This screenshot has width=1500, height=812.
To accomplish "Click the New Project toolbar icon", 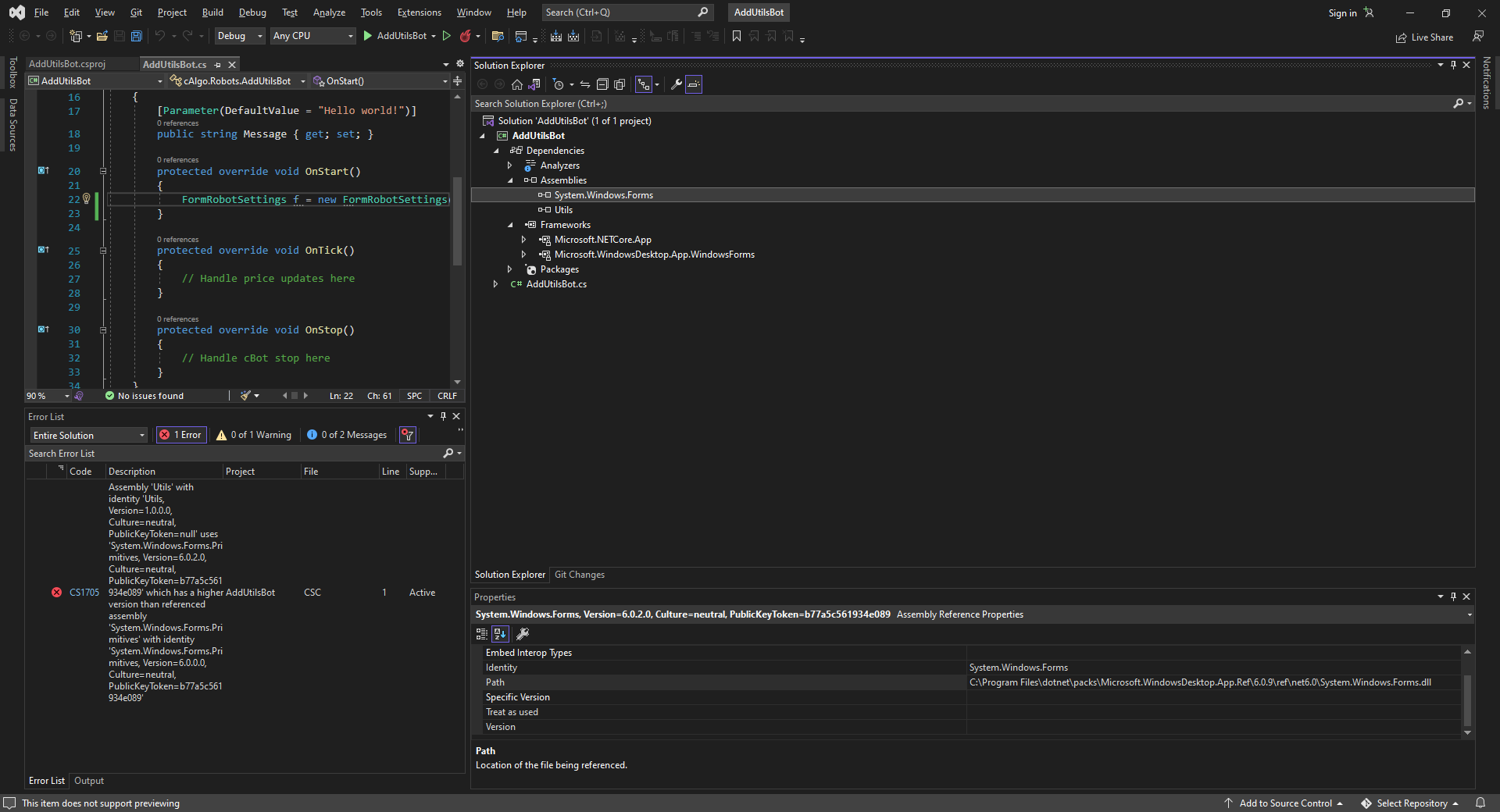I will 76,36.
